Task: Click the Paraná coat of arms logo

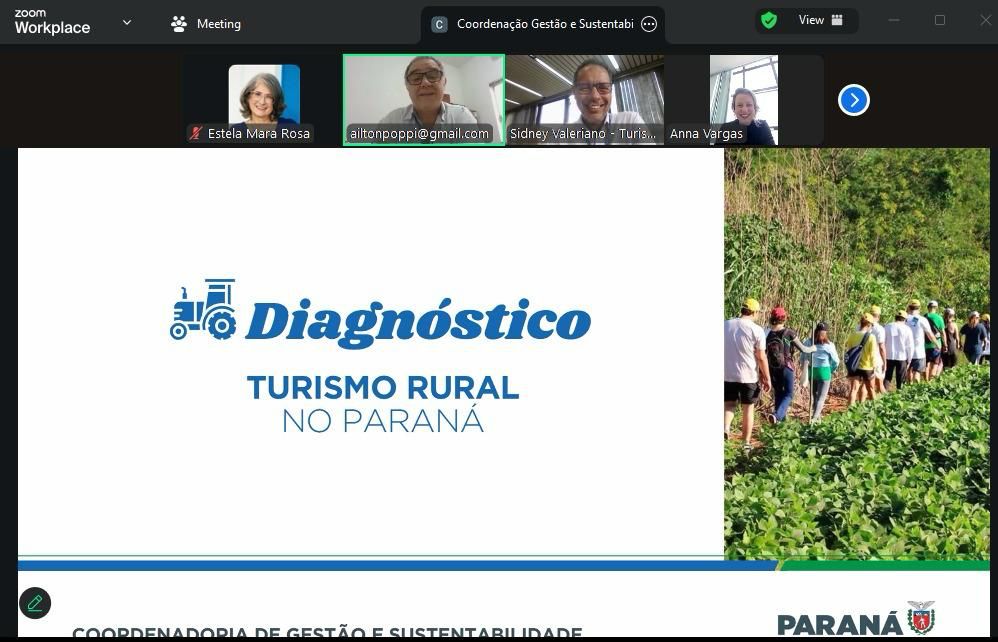Action: click(x=920, y=618)
